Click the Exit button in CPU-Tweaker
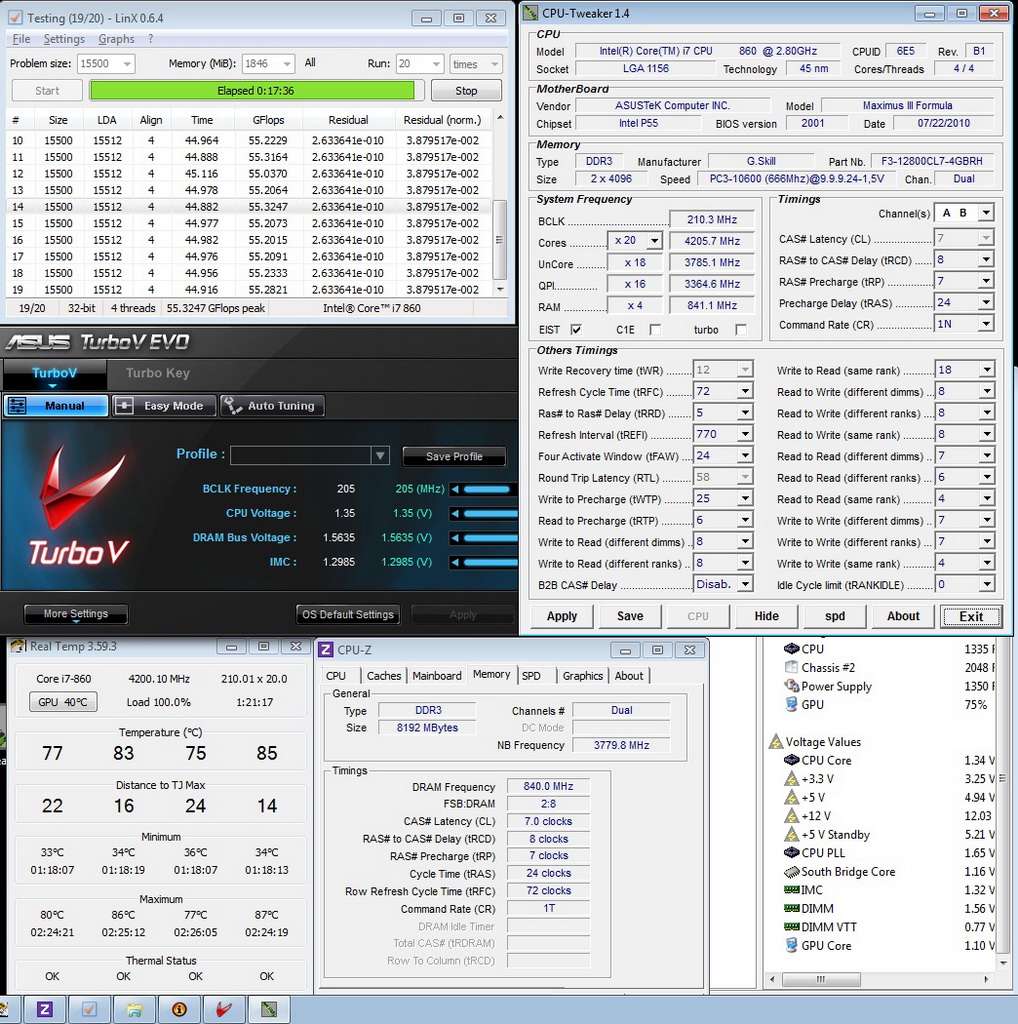 tap(971, 616)
